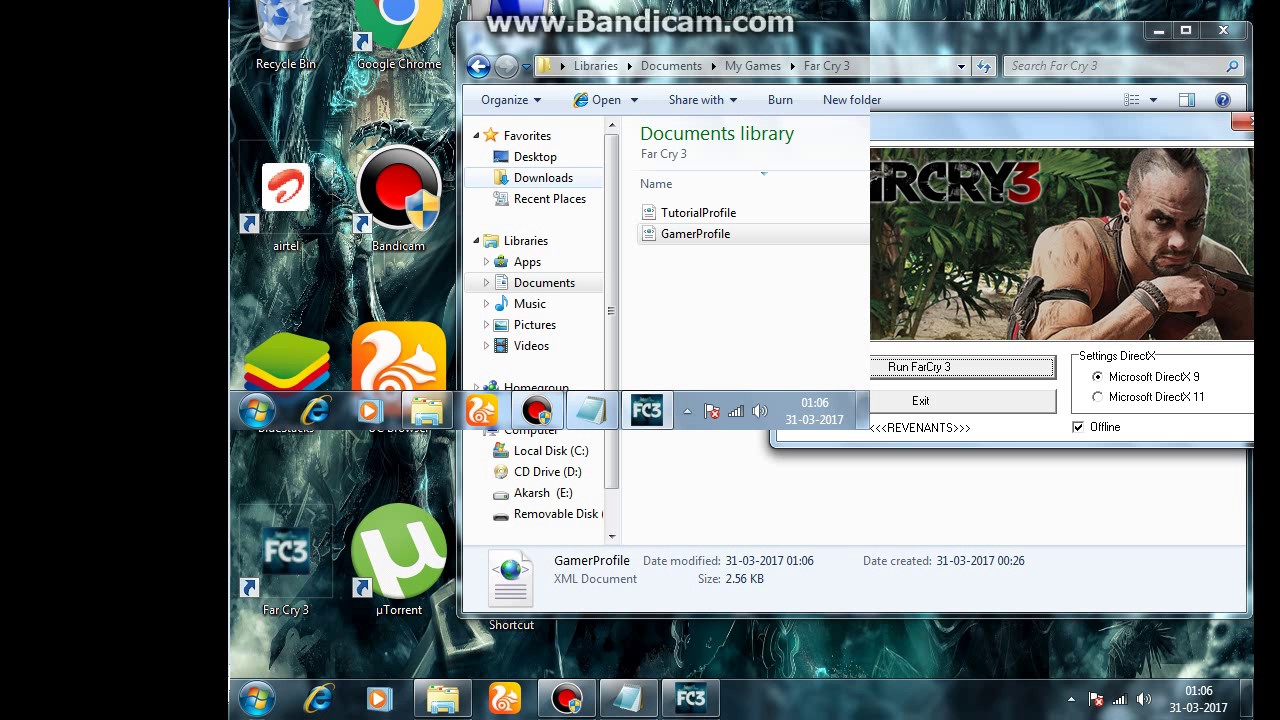
Task: Click navigation pane scroll down arrow
Action: (x=611, y=535)
